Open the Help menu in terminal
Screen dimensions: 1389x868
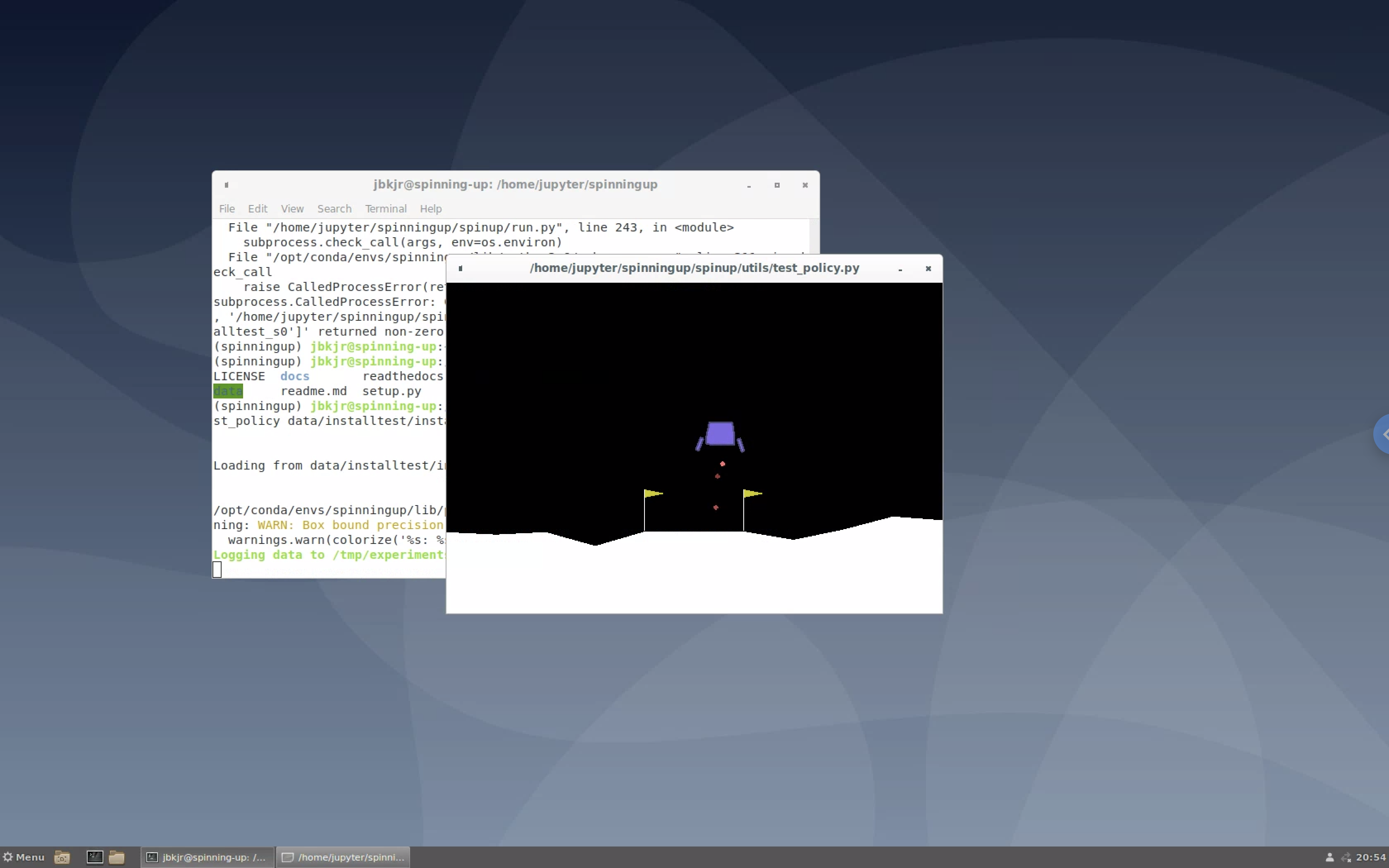point(430,208)
